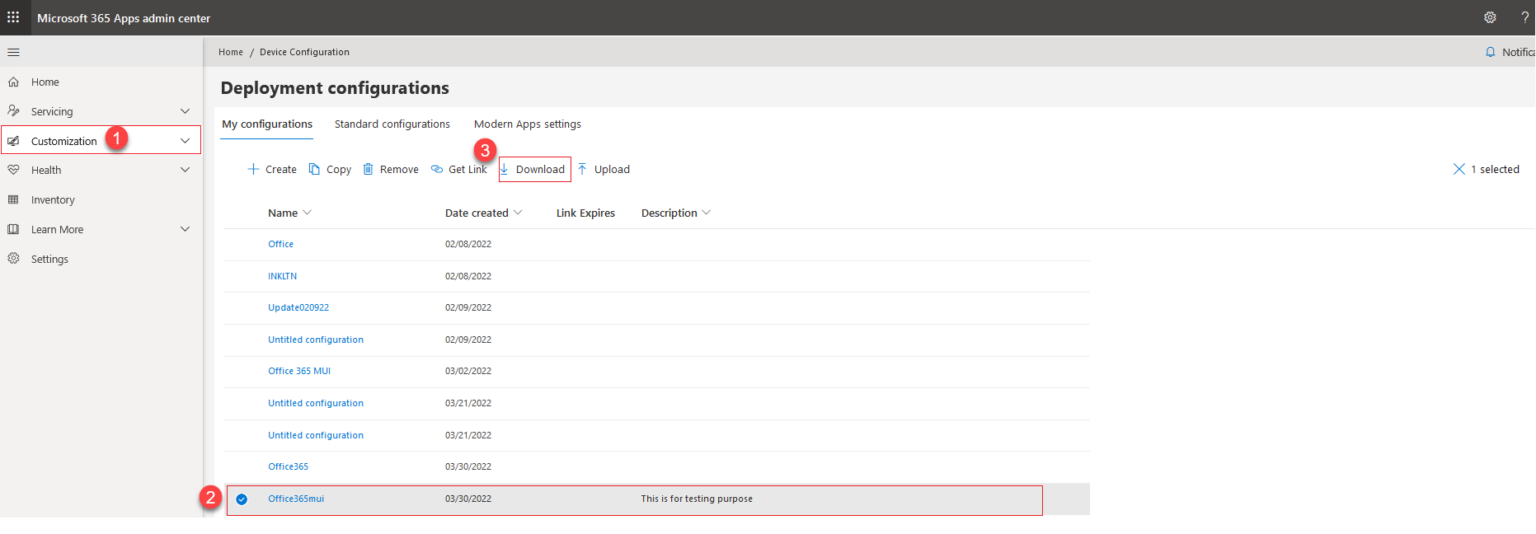Click the 02/08/2022 date in INKLTN row

click(x=468, y=276)
